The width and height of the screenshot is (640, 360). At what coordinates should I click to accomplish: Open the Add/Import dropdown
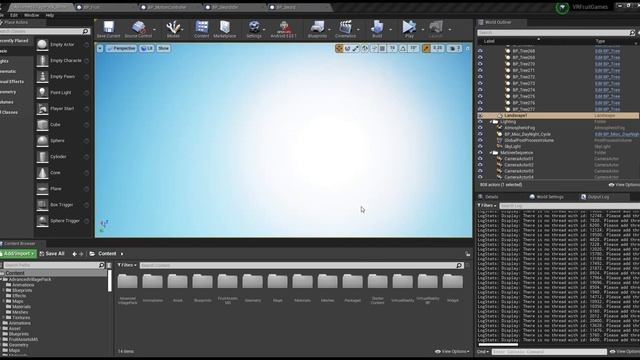[18, 254]
